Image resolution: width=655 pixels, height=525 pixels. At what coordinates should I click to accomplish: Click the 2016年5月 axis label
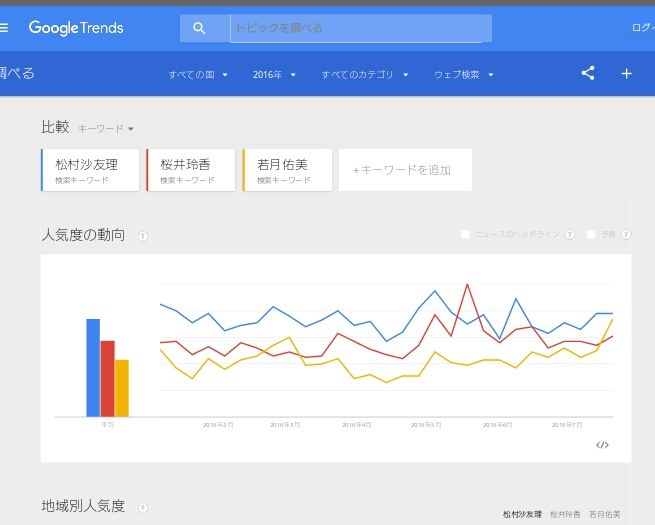pyautogui.click(x=426, y=425)
